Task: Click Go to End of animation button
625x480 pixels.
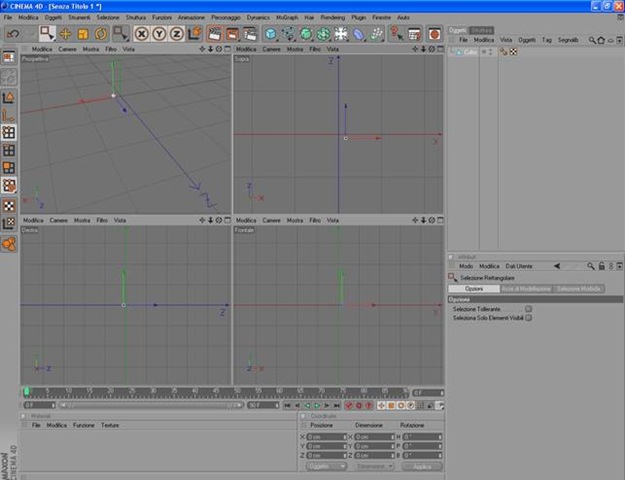Action: [337, 405]
